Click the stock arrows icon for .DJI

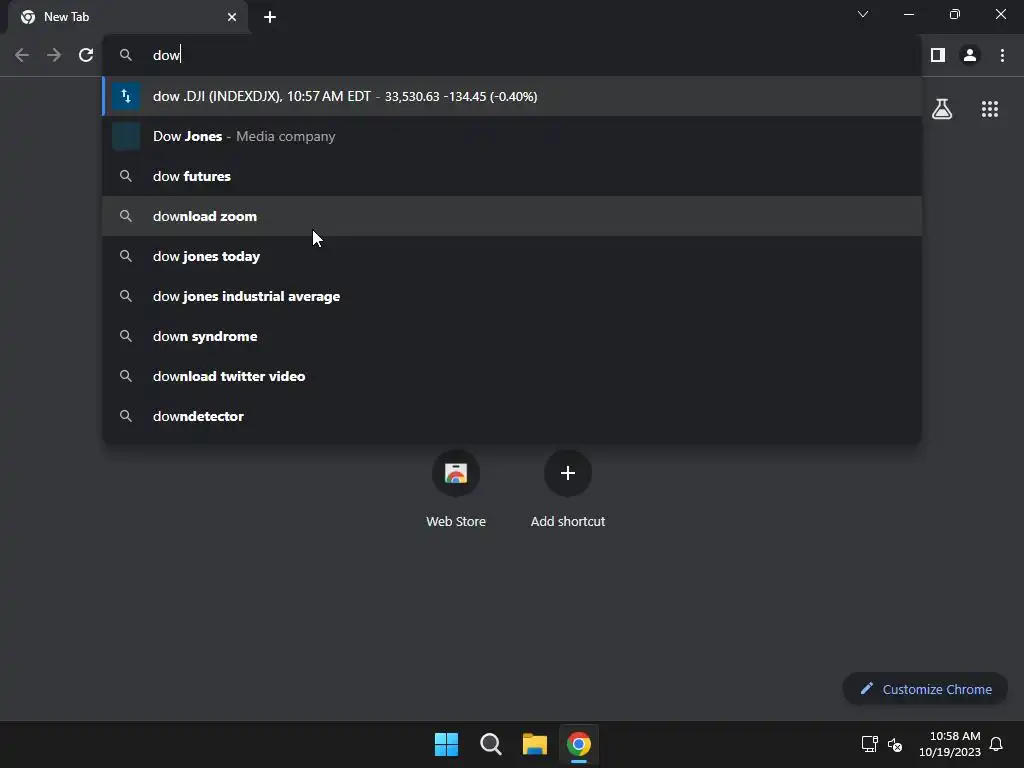click(x=126, y=96)
